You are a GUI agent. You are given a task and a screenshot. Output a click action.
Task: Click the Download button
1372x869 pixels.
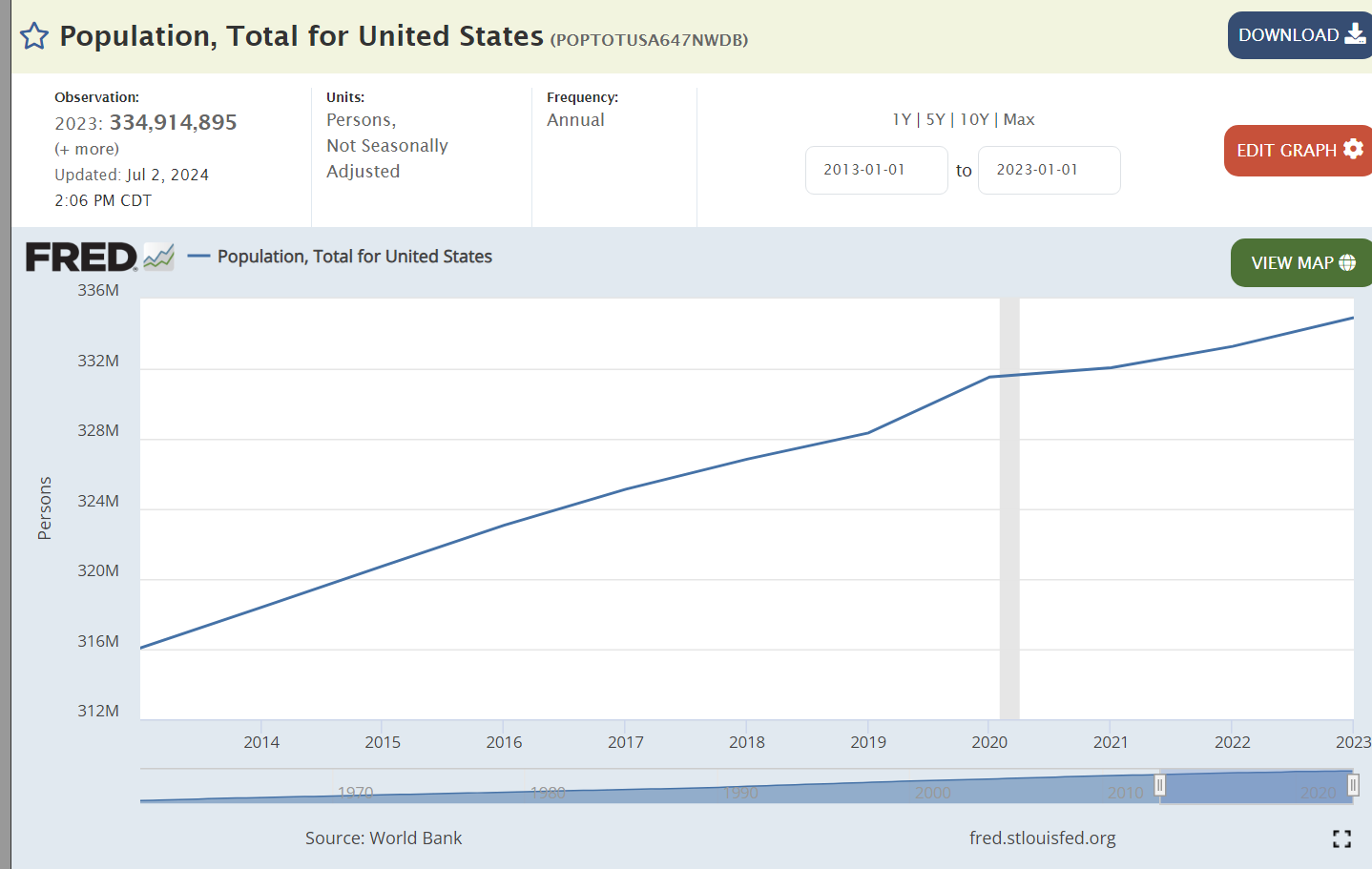1300,35
